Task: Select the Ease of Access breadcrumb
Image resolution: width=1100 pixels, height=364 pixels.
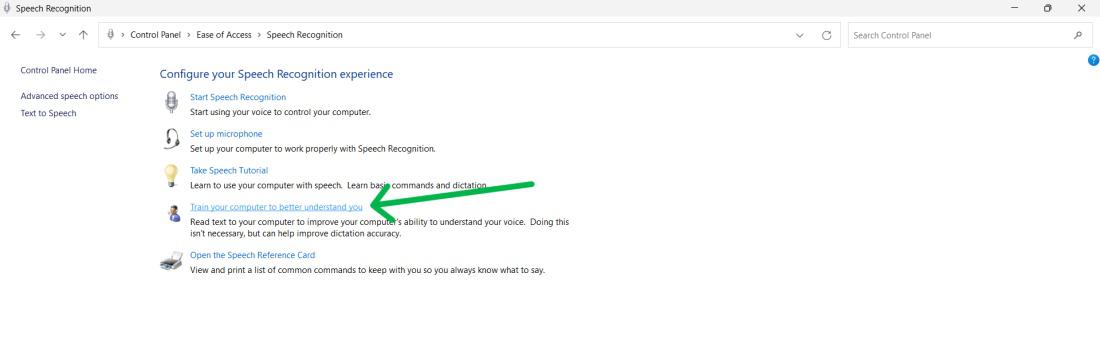Action: (224, 35)
